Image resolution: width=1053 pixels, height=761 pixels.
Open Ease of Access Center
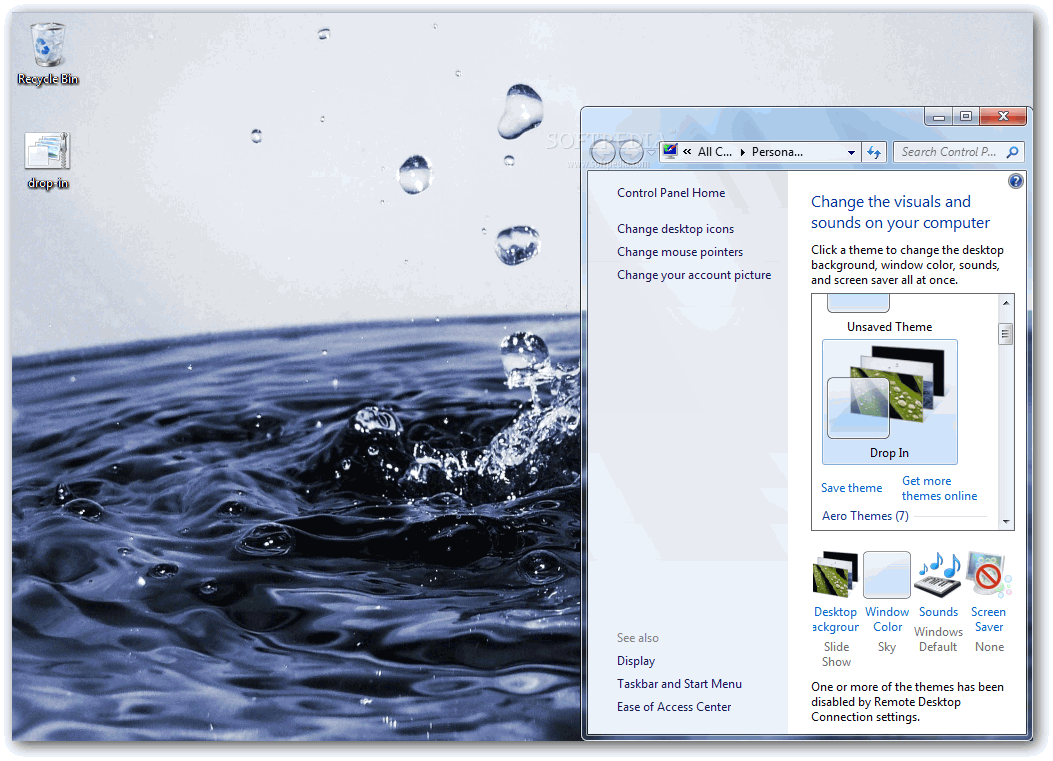coord(674,707)
